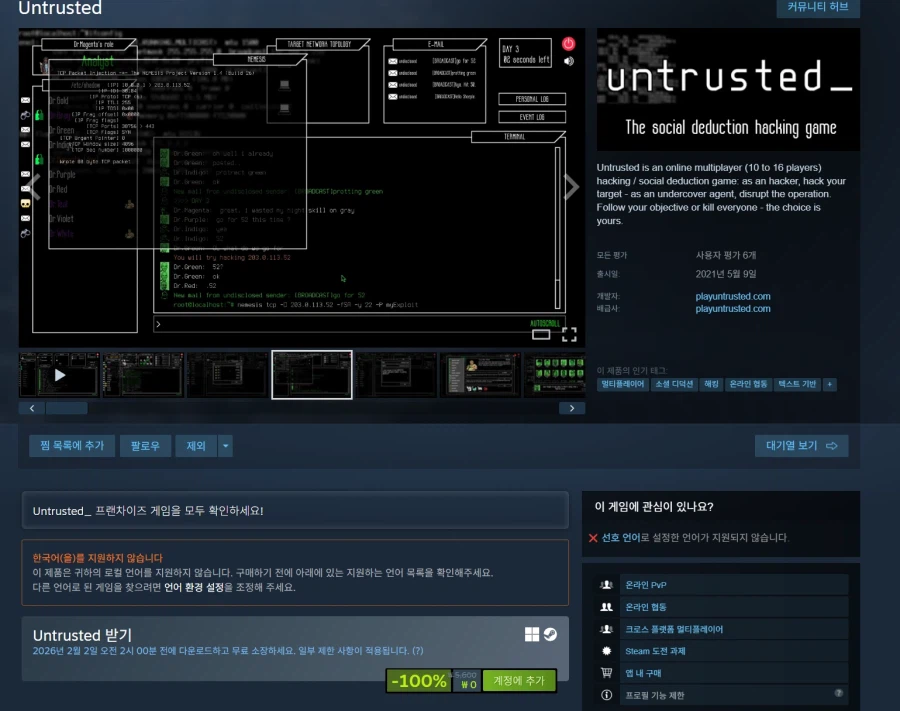The height and width of the screenshot is (711, 900).
Task: Click the green 계정에 추가 button
Action: pyautogui.click(x=518, y=681)
